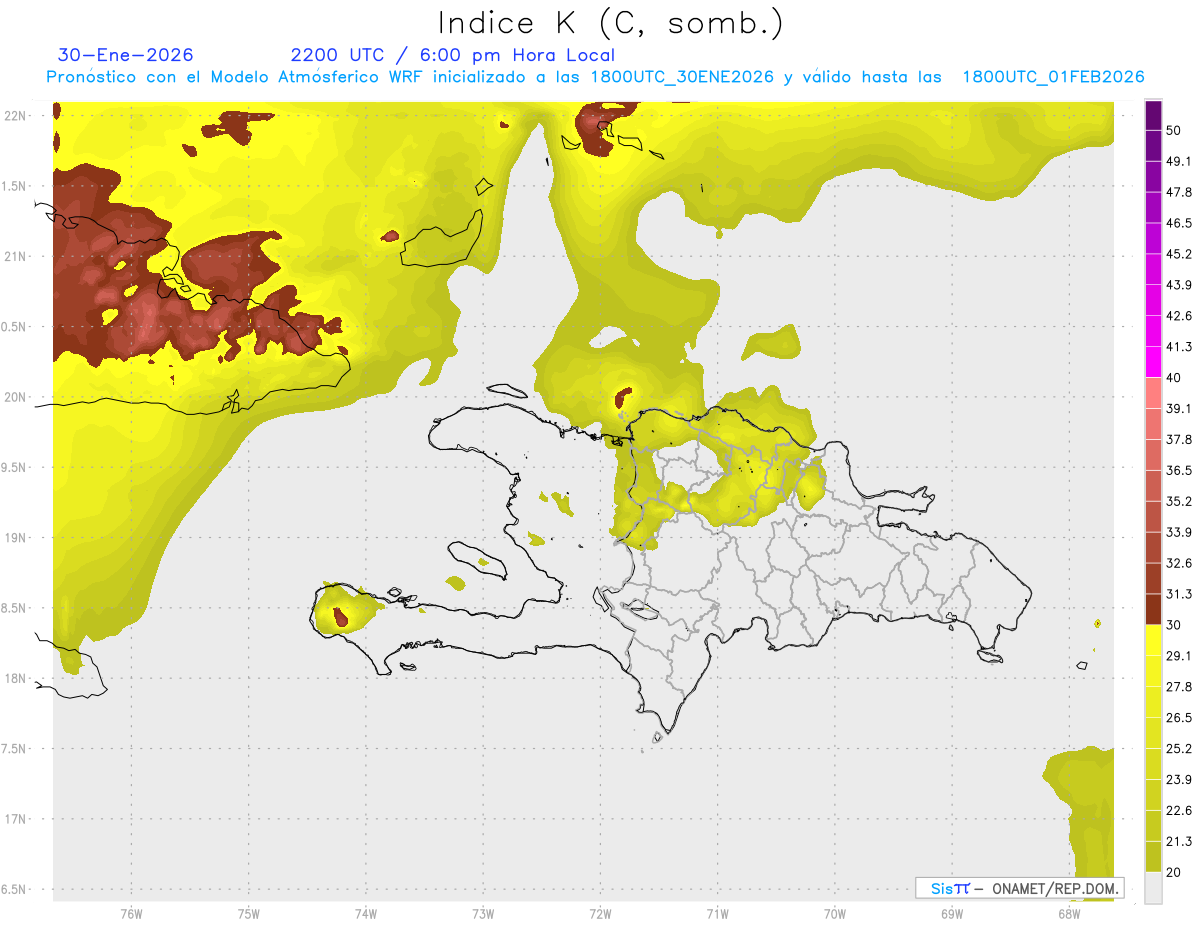1200x927 pixels.
Task: Click the '41.3' legend value
Action: (x=1179, y=347)
